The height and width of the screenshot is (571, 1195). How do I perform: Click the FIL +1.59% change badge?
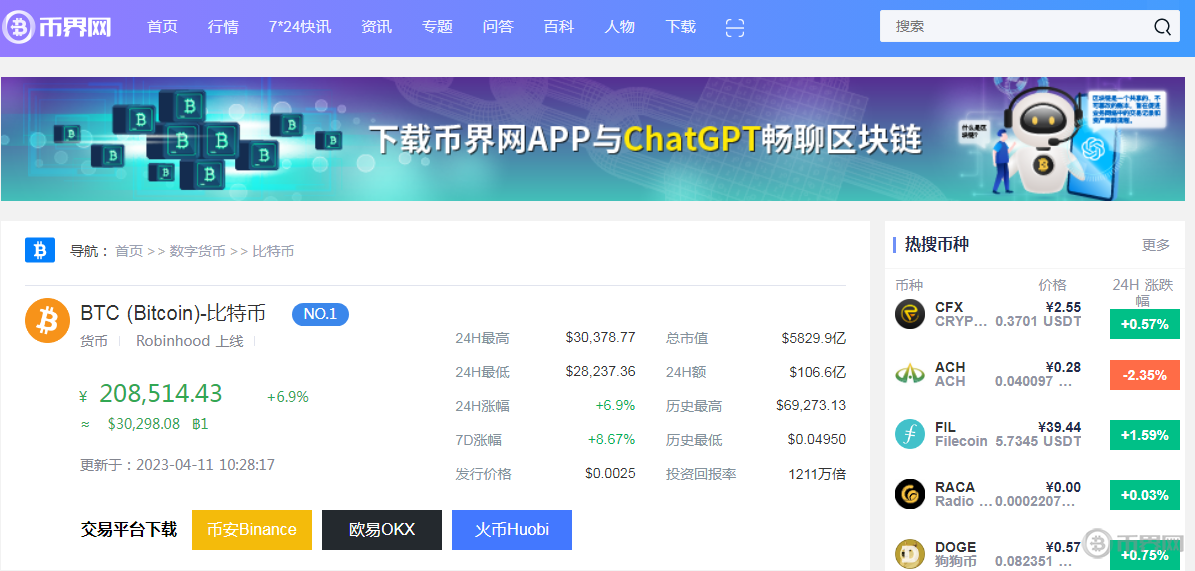click(1145, 435)
